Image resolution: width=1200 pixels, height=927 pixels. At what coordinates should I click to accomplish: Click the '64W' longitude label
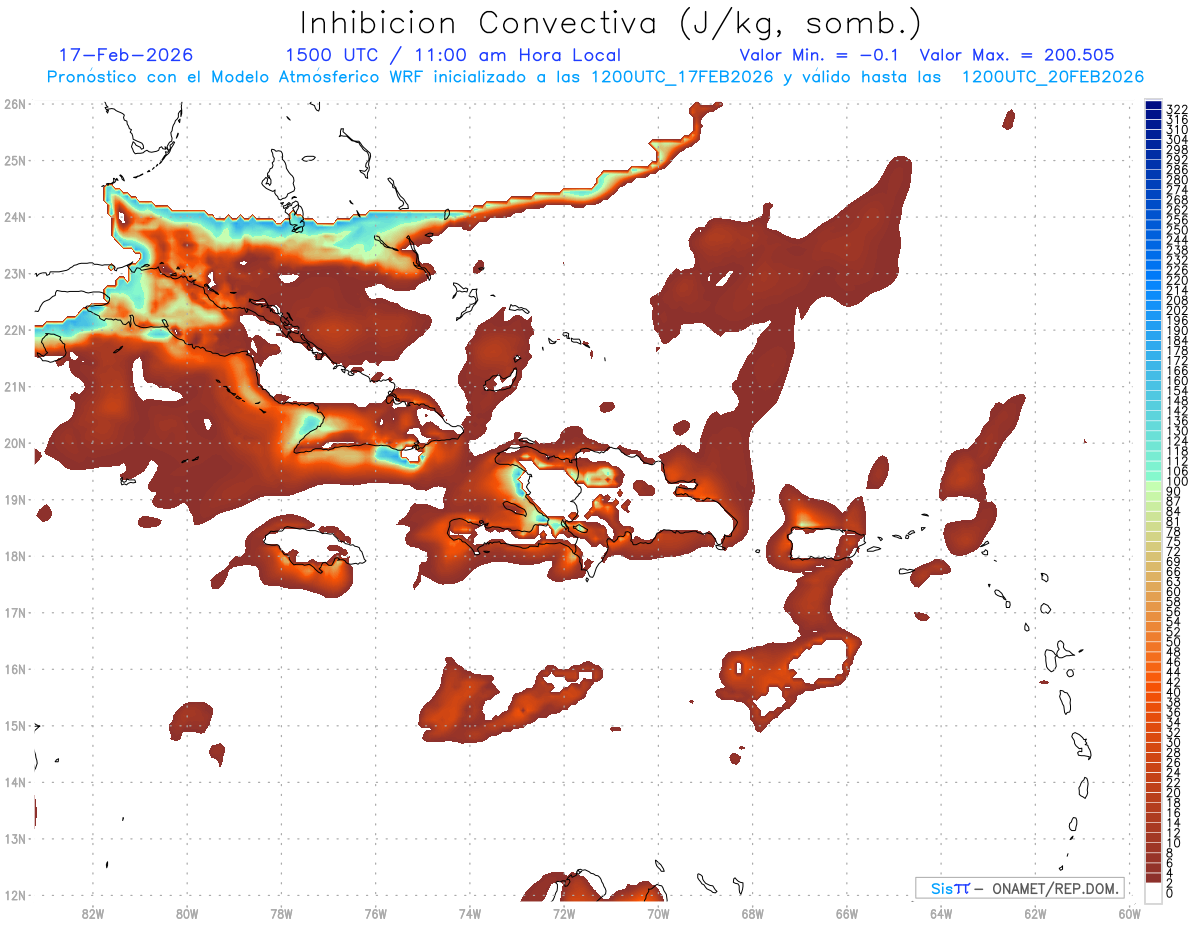click(941, 913)
